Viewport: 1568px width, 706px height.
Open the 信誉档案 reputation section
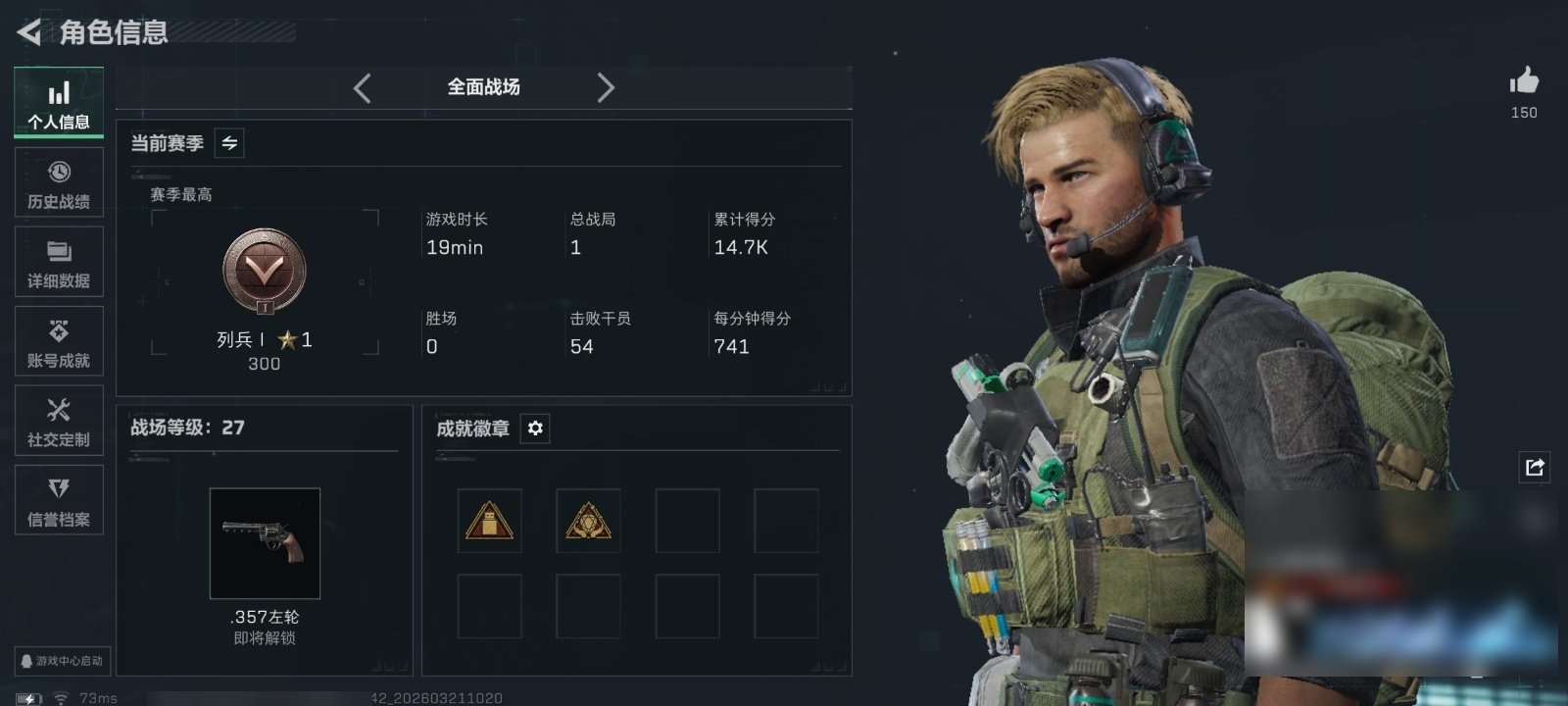click(59, 500)
